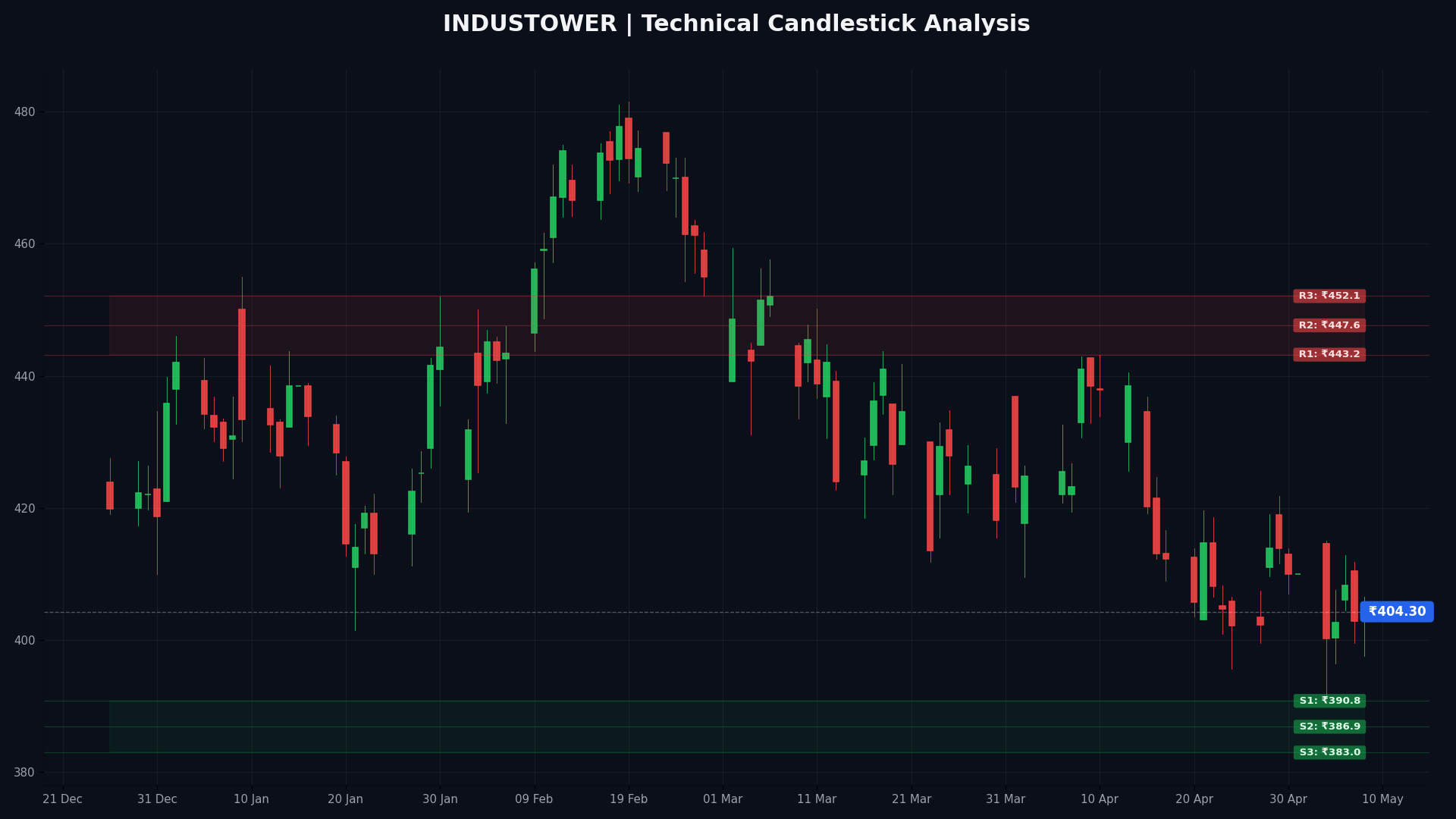Click the 31 Mar date label

1006,799
